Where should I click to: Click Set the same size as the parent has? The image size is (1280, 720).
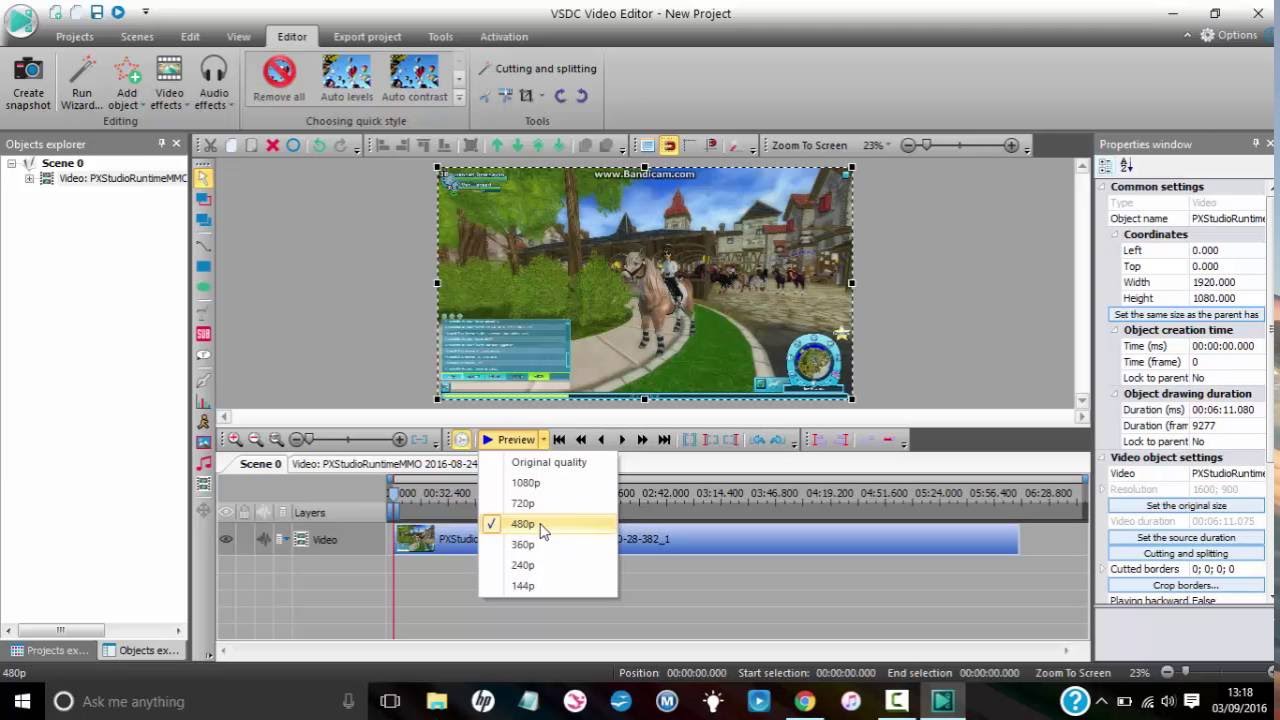pos(1186,314)
